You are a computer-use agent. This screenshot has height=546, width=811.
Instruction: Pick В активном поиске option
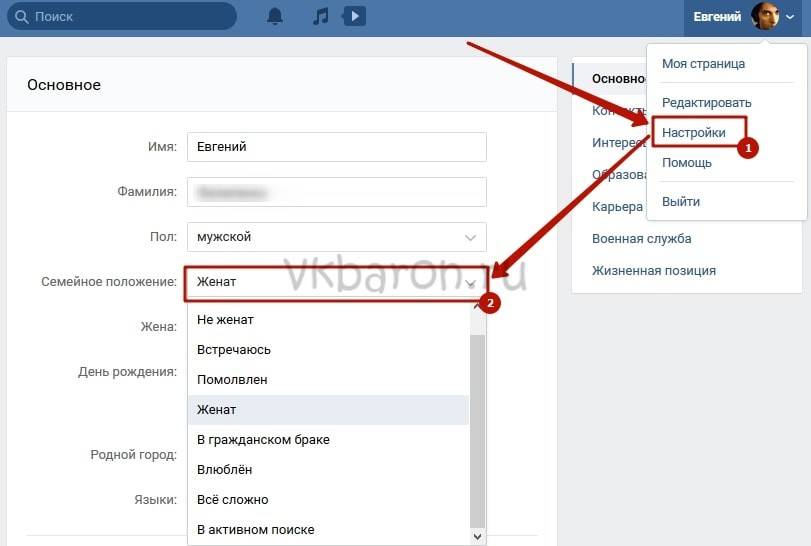tap(256, 530)
